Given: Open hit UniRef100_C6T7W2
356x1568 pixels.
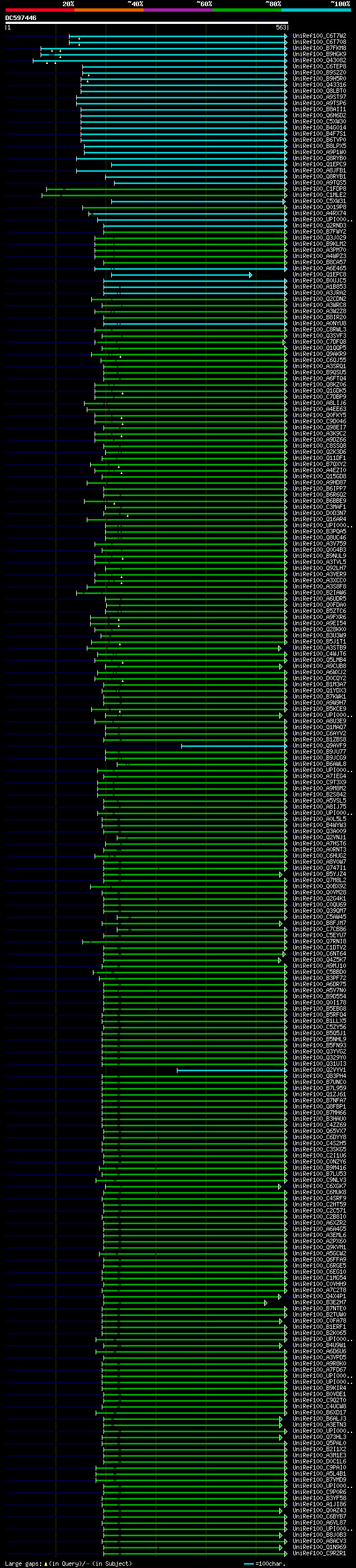Looking at the screenshot, I should 319,36.
